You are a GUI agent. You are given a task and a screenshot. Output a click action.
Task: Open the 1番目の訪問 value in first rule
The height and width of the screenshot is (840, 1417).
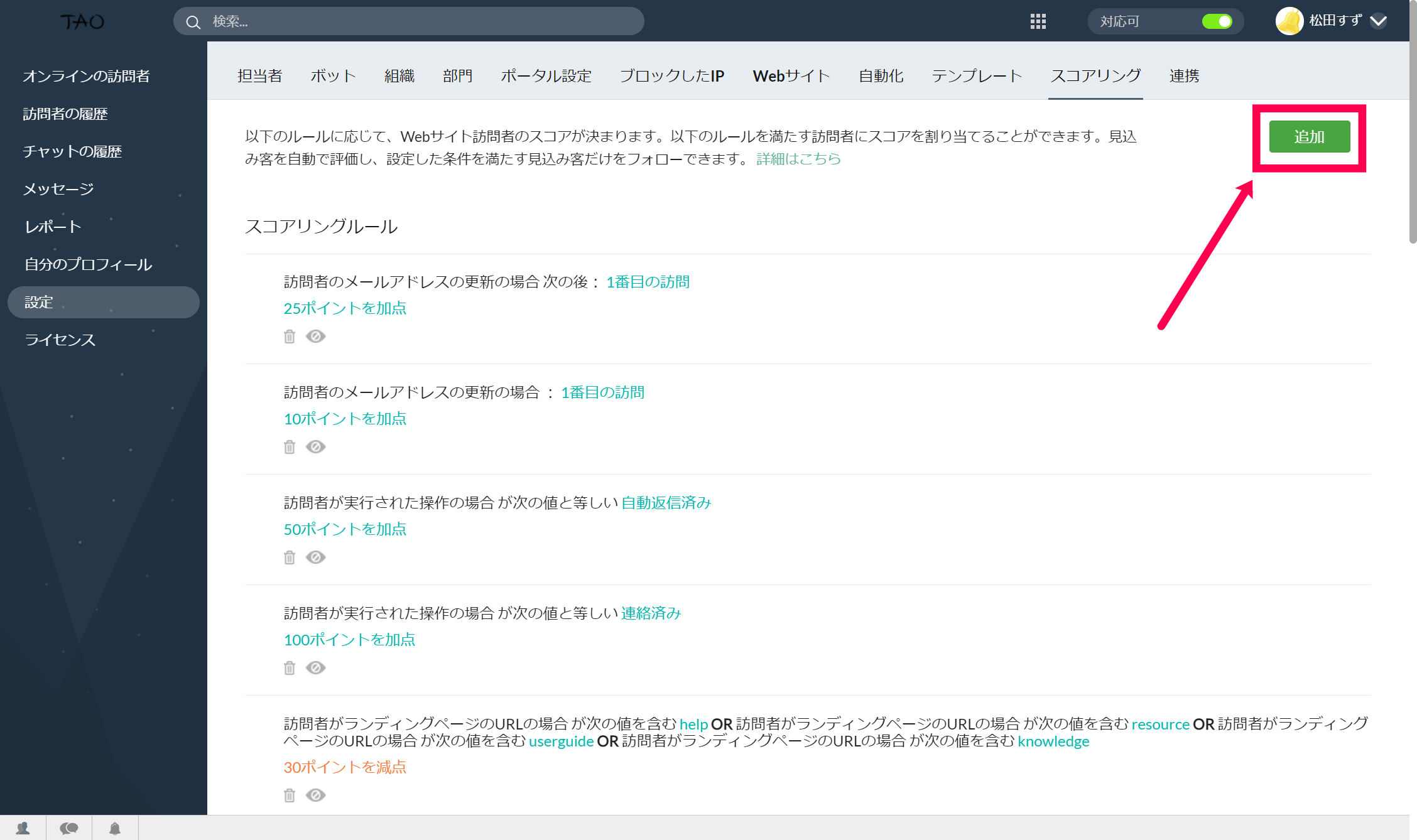[x=648, y=283]
